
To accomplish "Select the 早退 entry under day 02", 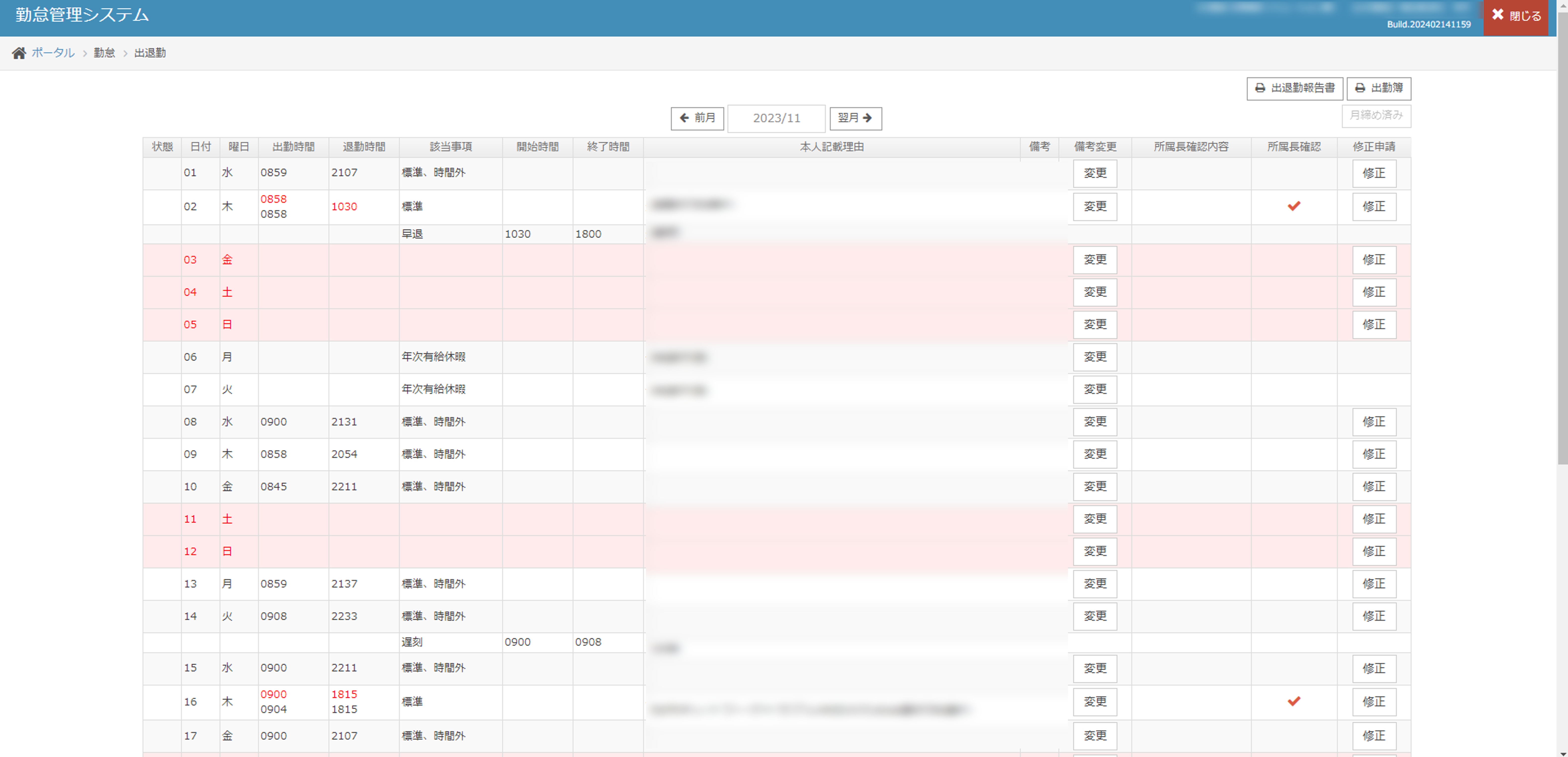I will click(x=412, y=235).
